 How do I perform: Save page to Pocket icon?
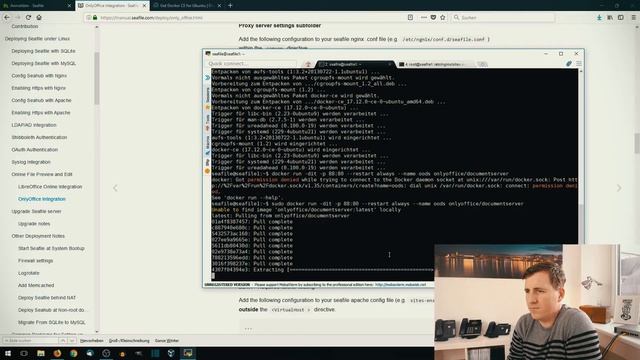[433, 18]
